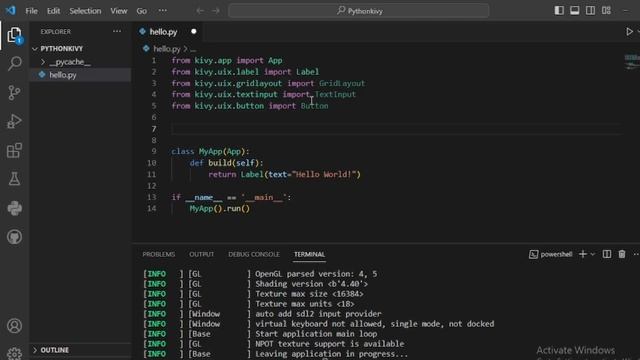Expand the __pycache__ folder
The image size is (640, 360).
pyautogui.click(x=80, y=62)
